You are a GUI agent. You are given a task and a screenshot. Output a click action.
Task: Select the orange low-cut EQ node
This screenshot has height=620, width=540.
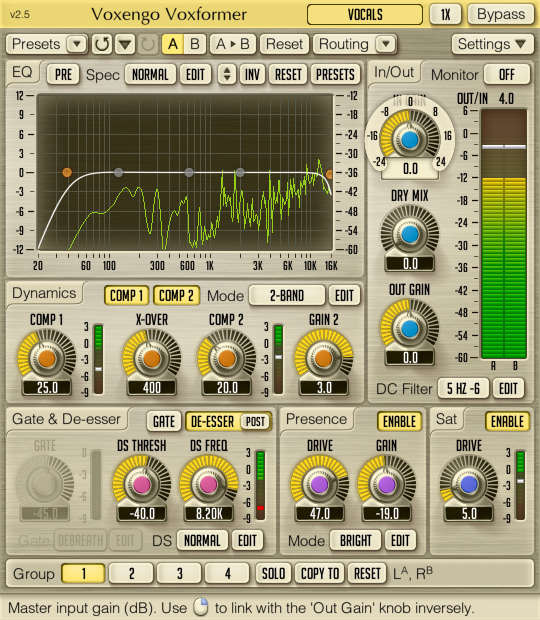(67, 172)
